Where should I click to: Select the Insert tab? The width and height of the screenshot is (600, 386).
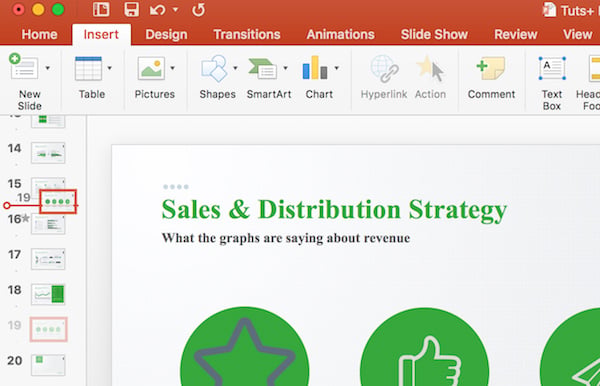pos(101,34)
